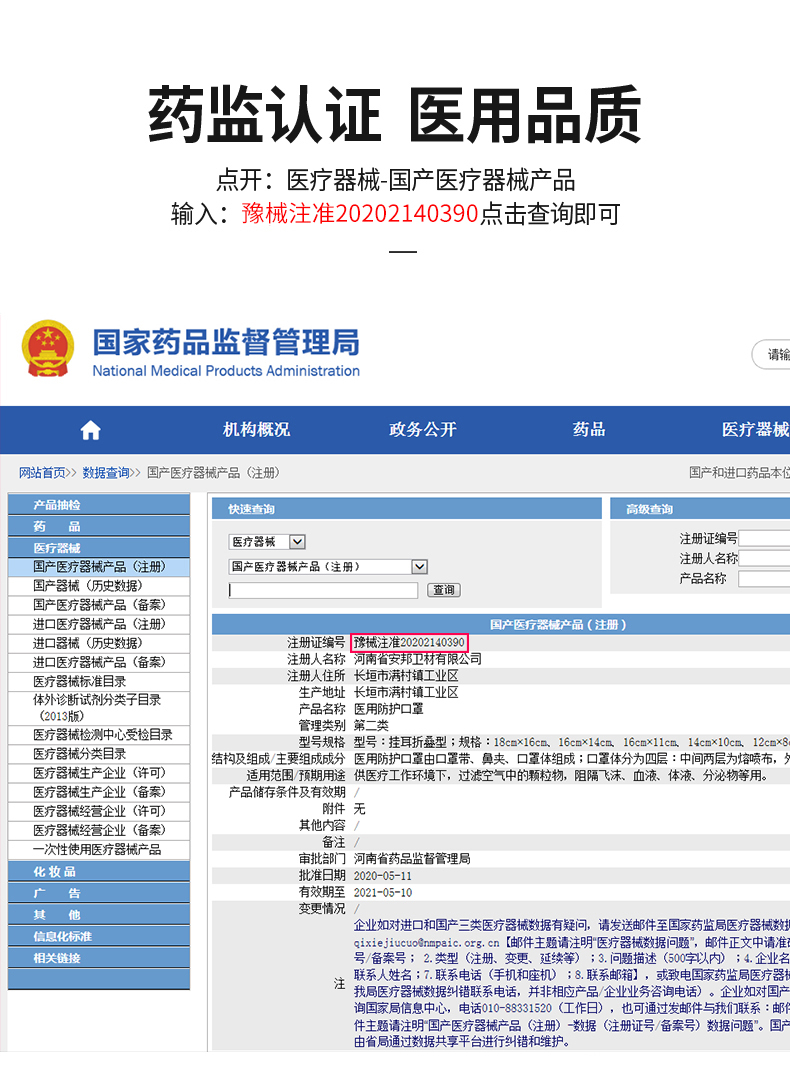The image size is (790, 1092).
Task: Click the quick search text field
Action: coord(323,591)
